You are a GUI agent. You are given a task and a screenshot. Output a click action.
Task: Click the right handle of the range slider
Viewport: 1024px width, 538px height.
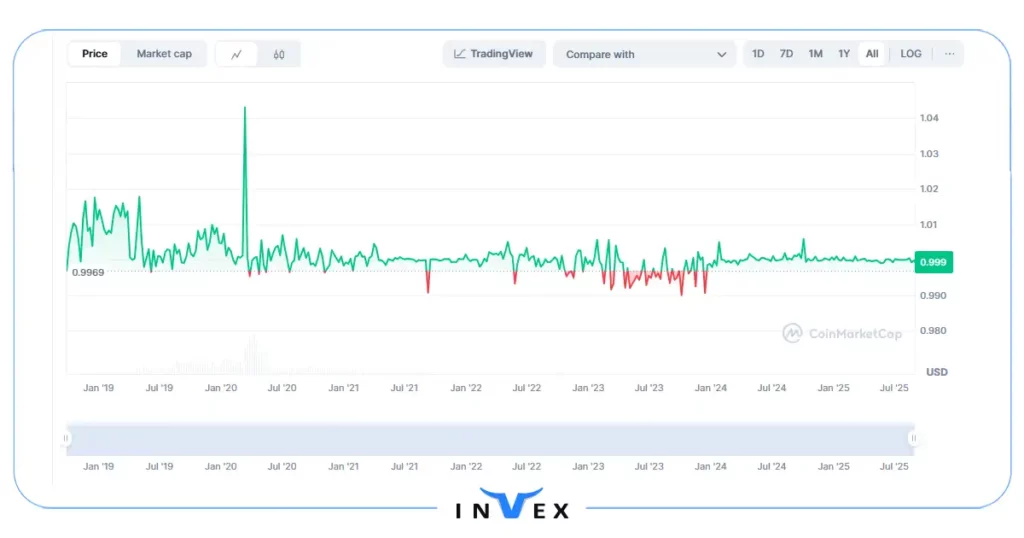click(914, 438)
